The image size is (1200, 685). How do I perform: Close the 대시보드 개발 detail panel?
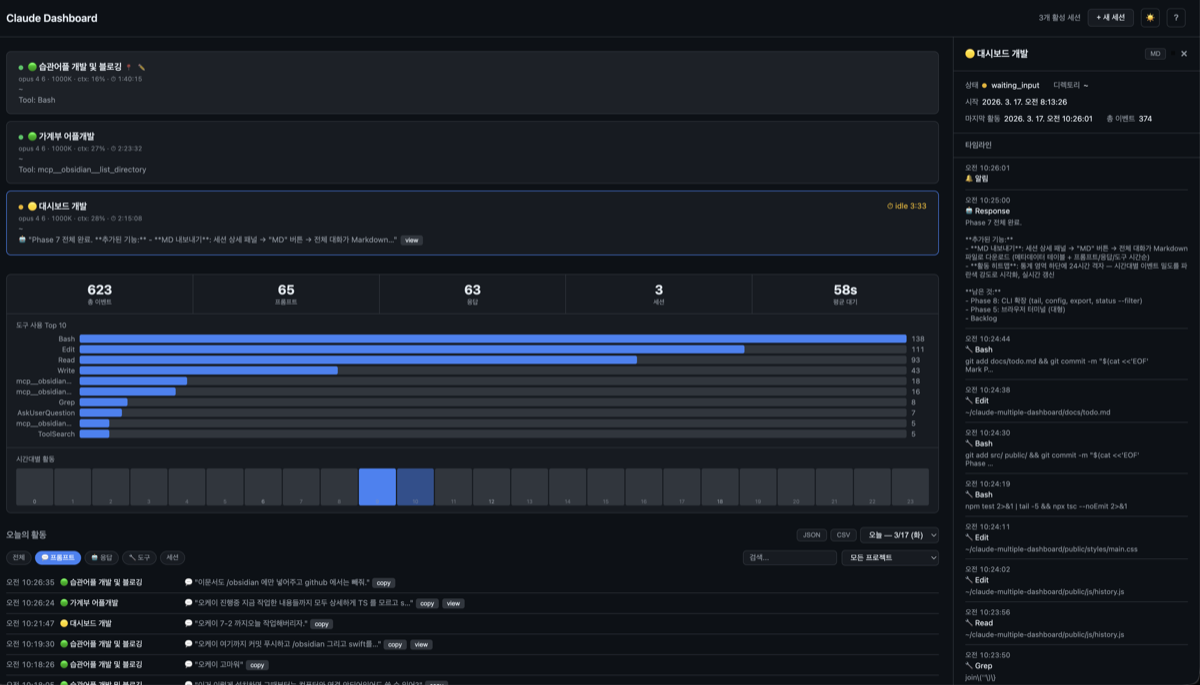[x=1184, y=54]
